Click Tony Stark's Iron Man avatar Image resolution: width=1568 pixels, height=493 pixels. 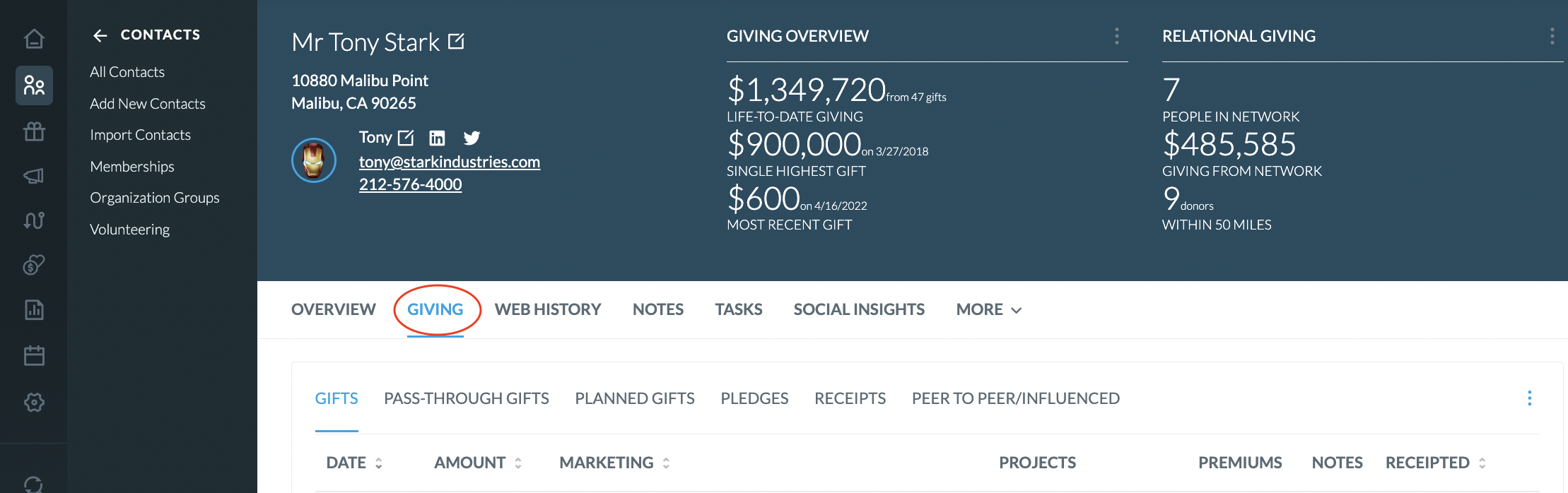pos(314,160)
